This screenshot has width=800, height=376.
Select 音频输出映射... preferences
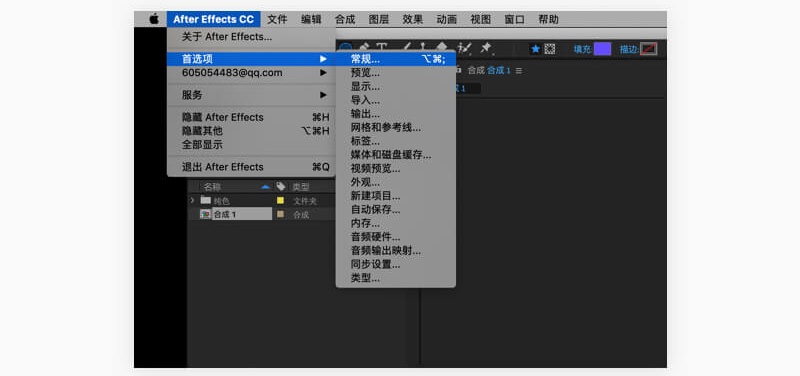pos(396,251)
